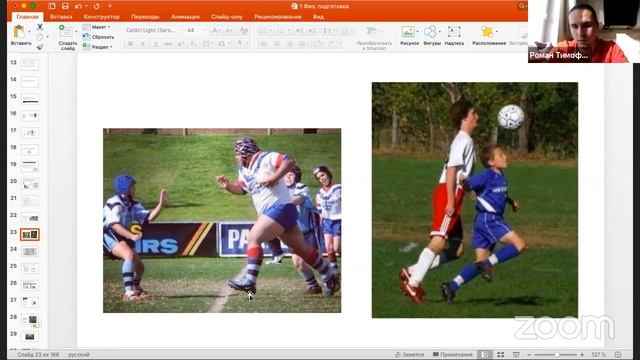Click the Надпись text box icon
Viewport: 640px width, 360px height.
[454, 31]
